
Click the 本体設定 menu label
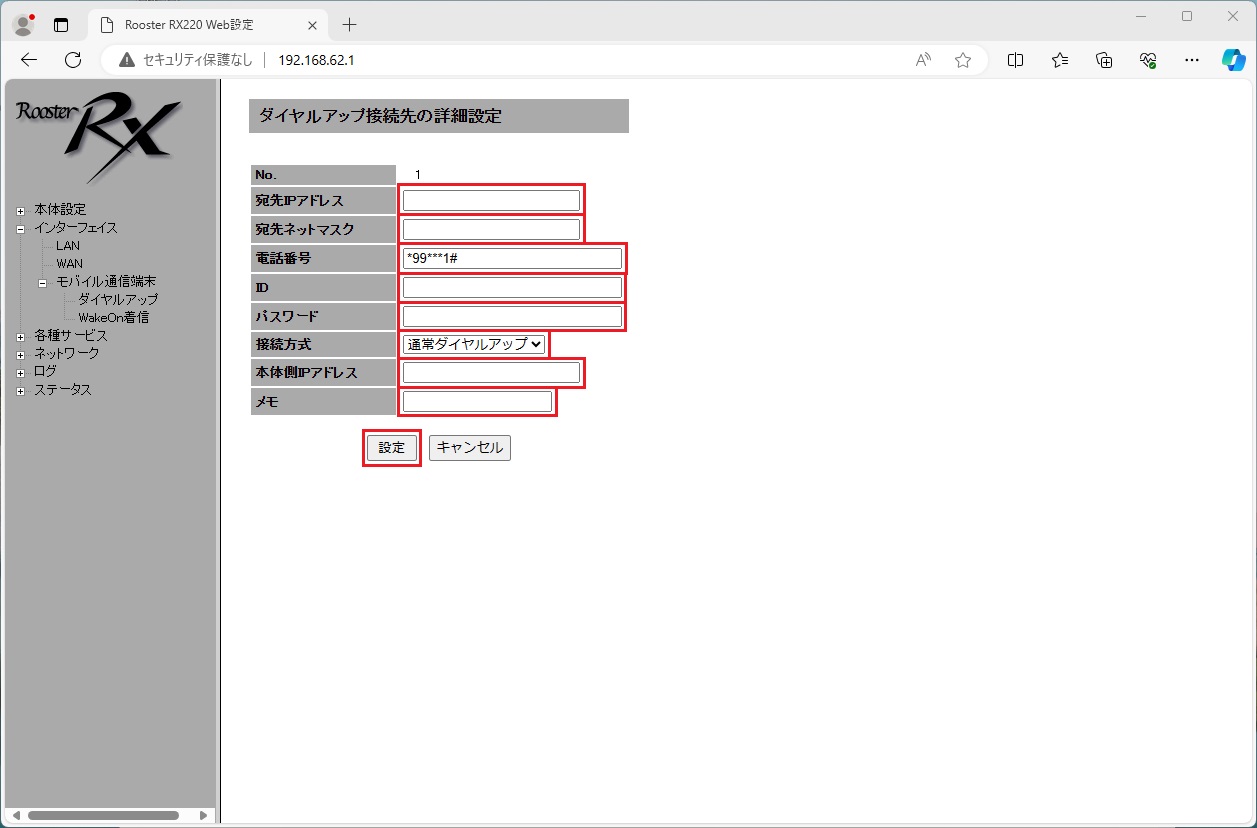coord(60,210)
